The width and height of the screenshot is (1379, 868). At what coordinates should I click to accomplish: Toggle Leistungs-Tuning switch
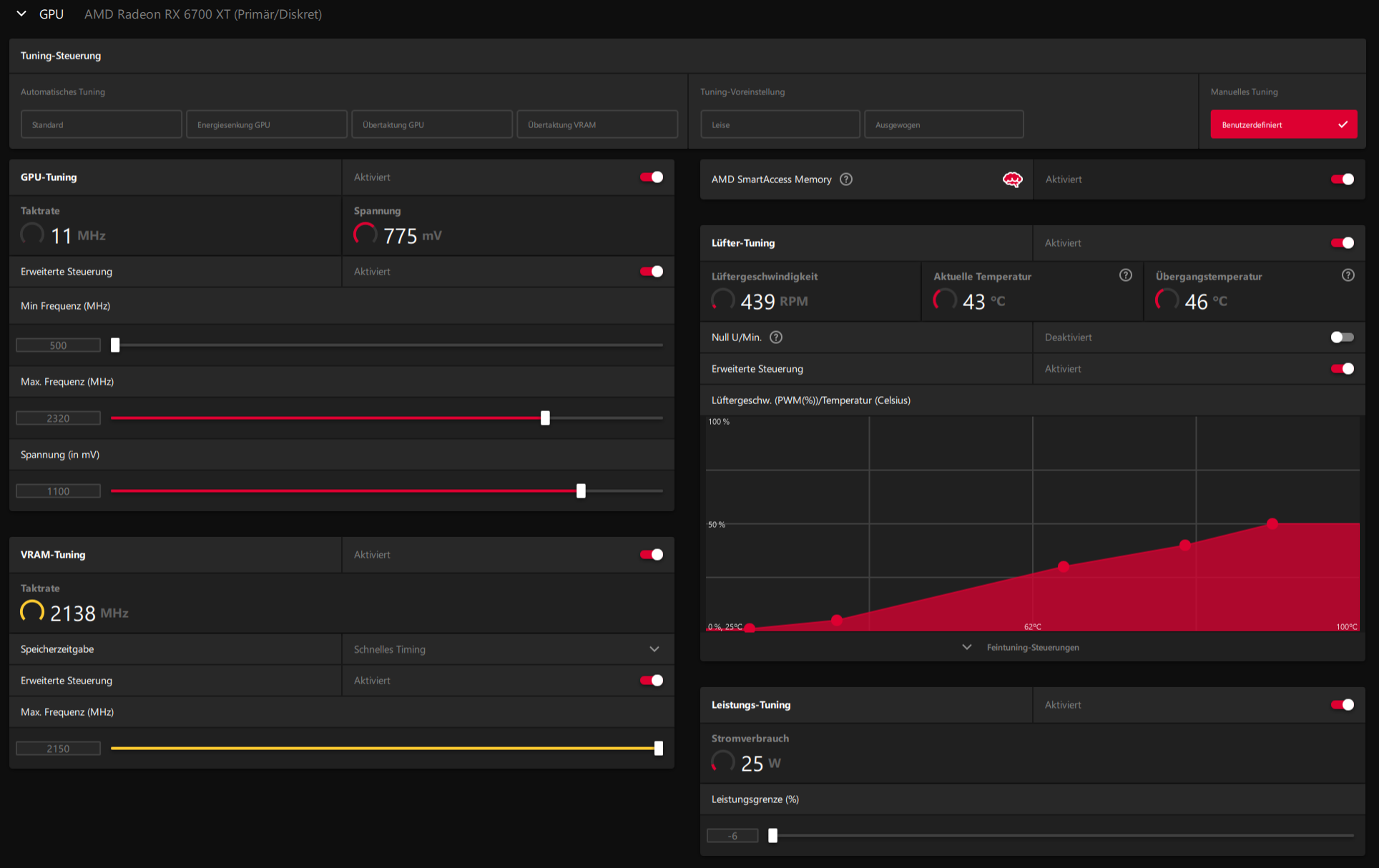pyautogui.click(x=1343, y=705)
